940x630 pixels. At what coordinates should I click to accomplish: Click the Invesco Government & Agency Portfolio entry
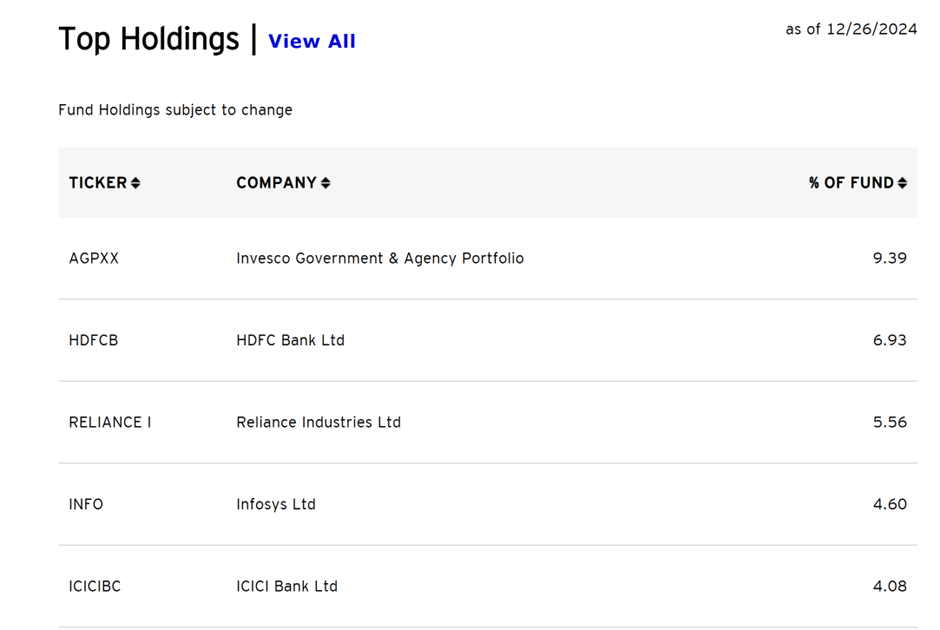(380, 258)
